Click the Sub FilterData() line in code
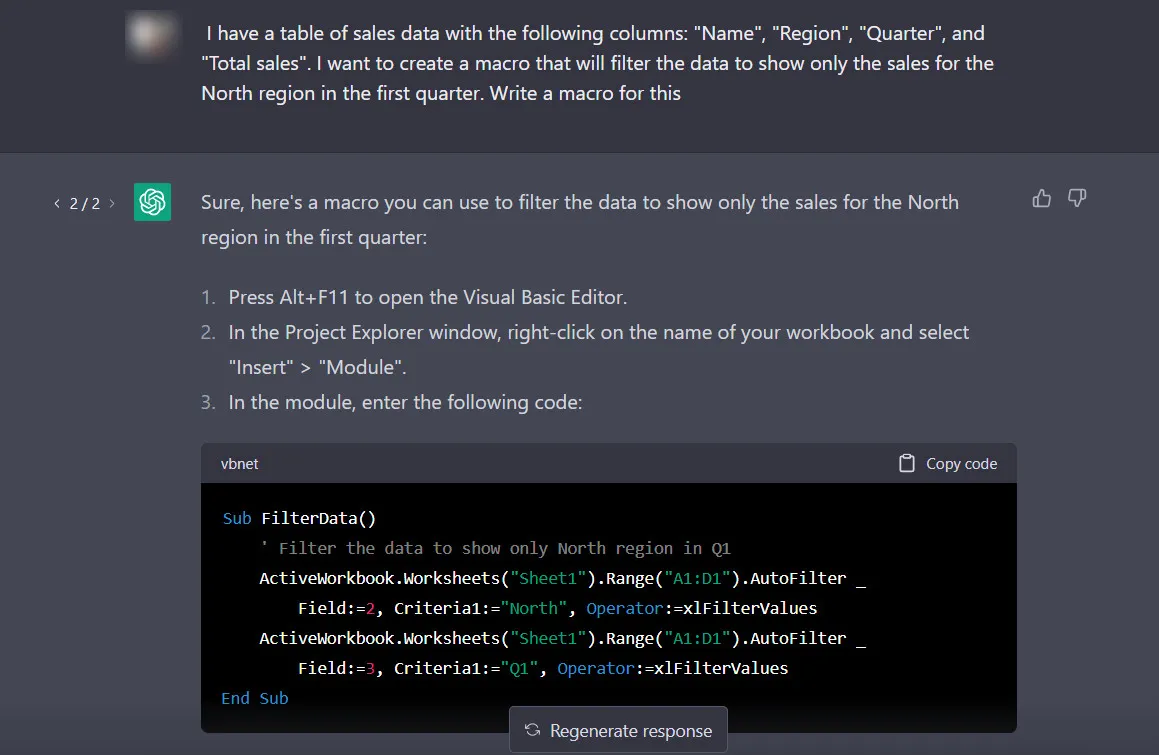The height and width of the screenshot is (755, 1159). [298, 518]
